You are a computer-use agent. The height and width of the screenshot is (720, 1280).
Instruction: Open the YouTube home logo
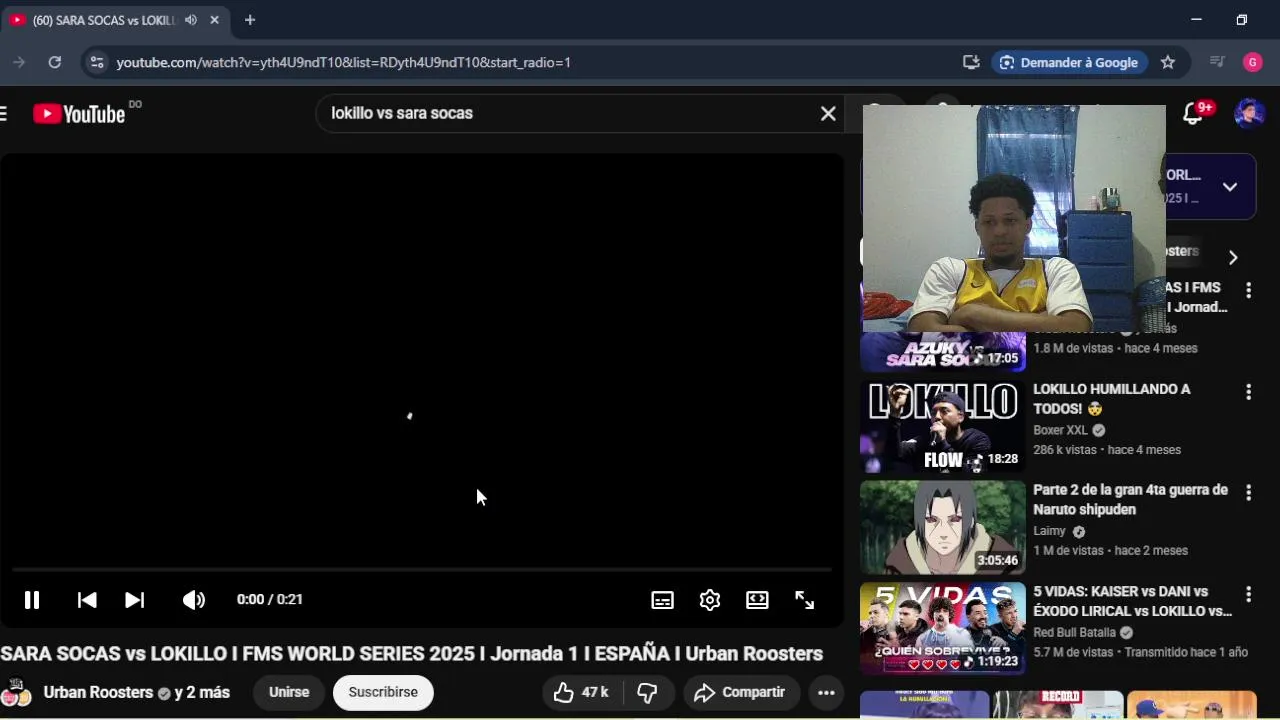79,113
